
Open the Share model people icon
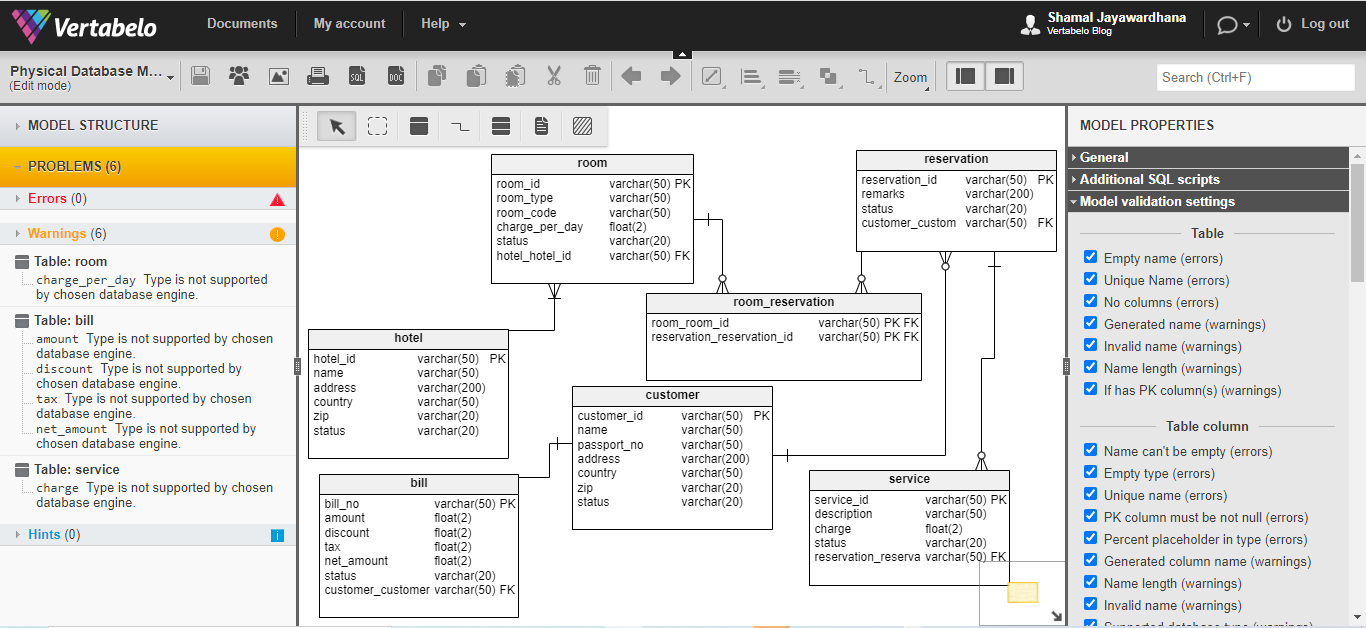(239, 76)
